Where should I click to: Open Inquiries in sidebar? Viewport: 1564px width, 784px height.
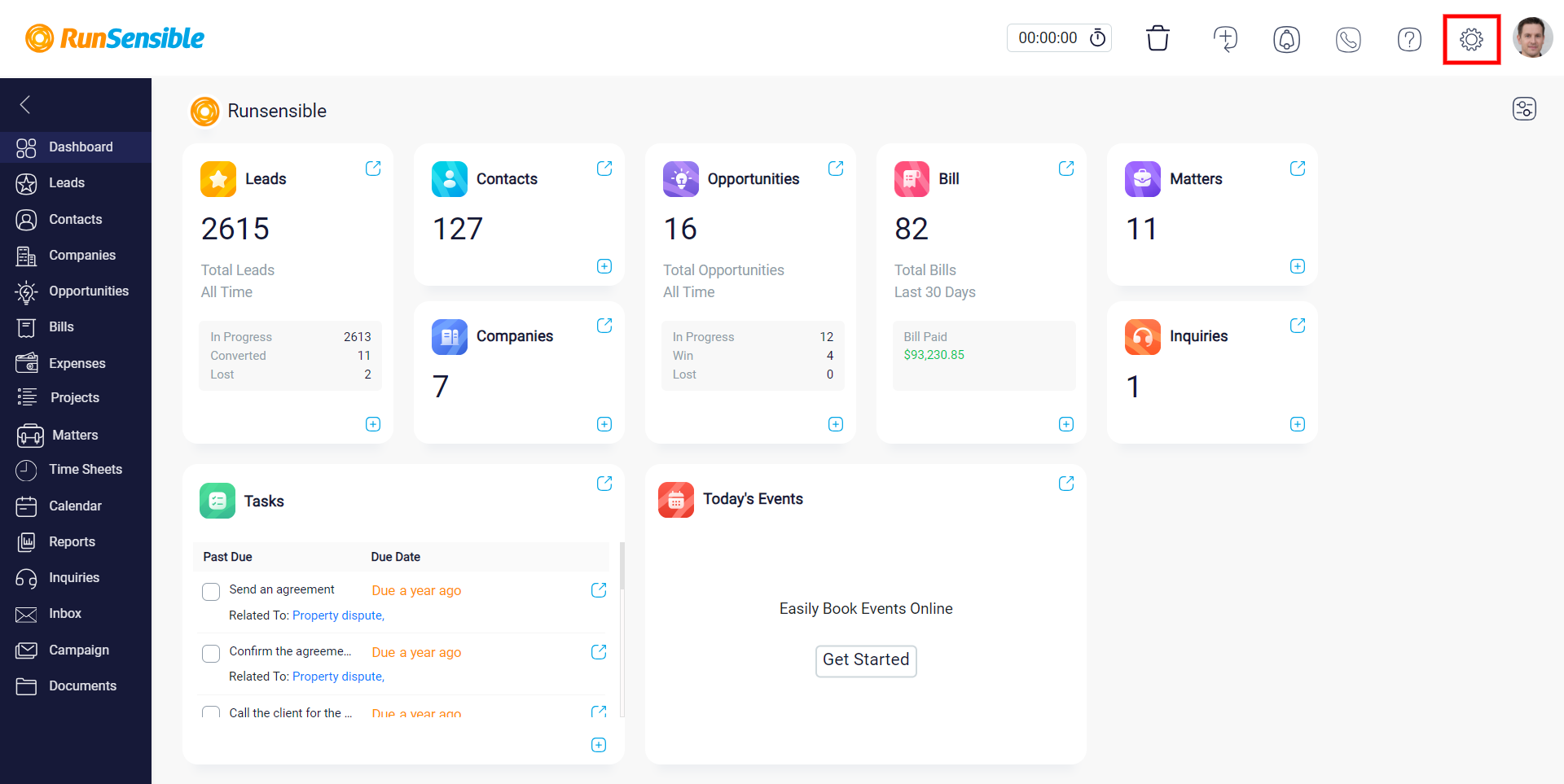pyautogui.click(x=76, y=578)
